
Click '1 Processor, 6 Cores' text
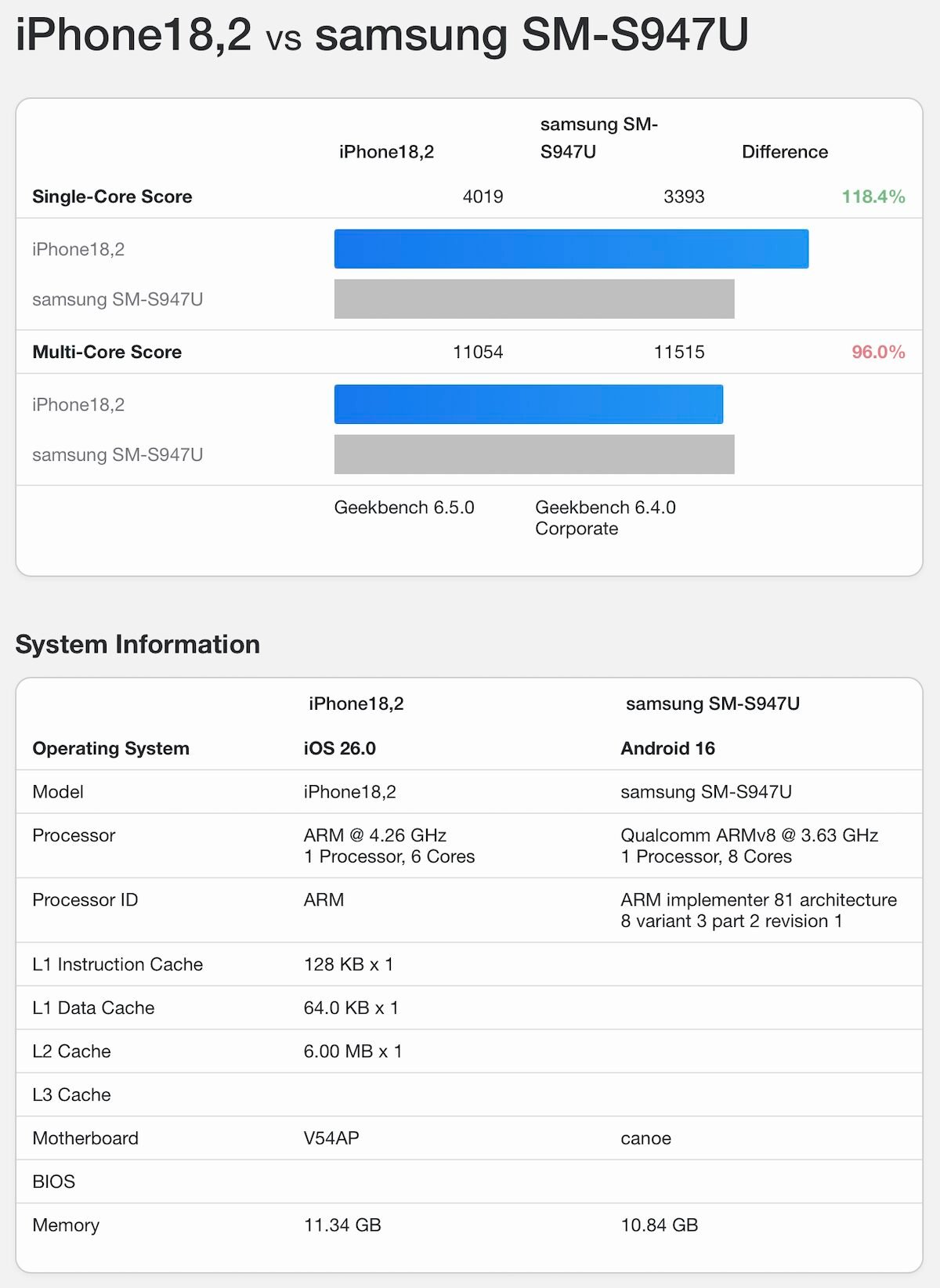point(389,856)
